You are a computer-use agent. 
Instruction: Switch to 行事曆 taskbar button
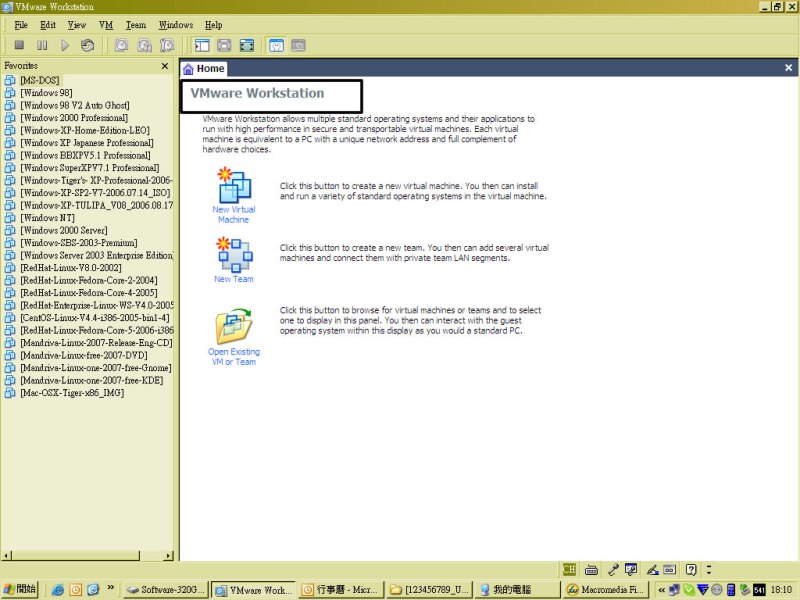[x=341, y=590]
